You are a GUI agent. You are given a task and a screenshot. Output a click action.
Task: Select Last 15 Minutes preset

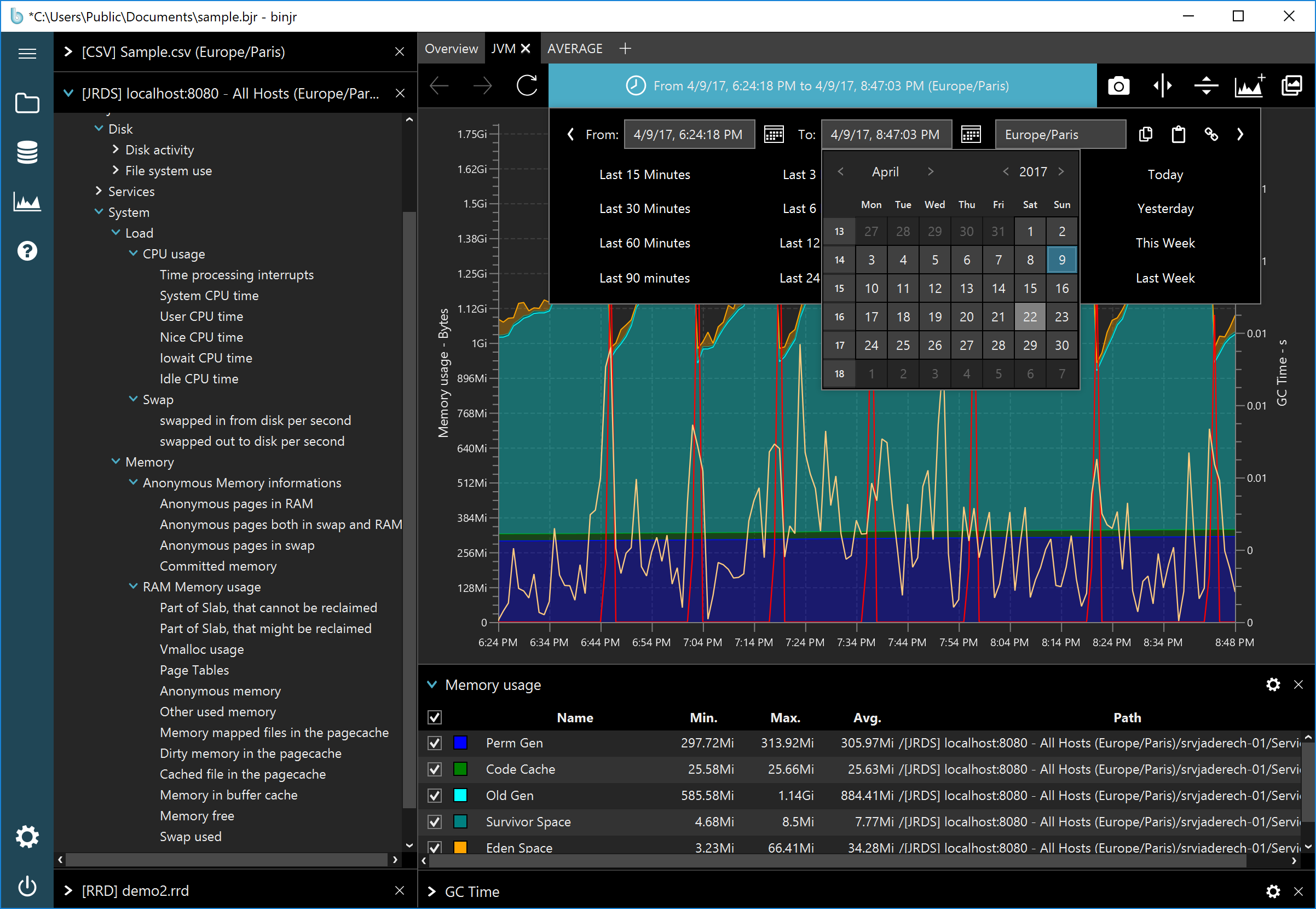[x=644, y=174]
